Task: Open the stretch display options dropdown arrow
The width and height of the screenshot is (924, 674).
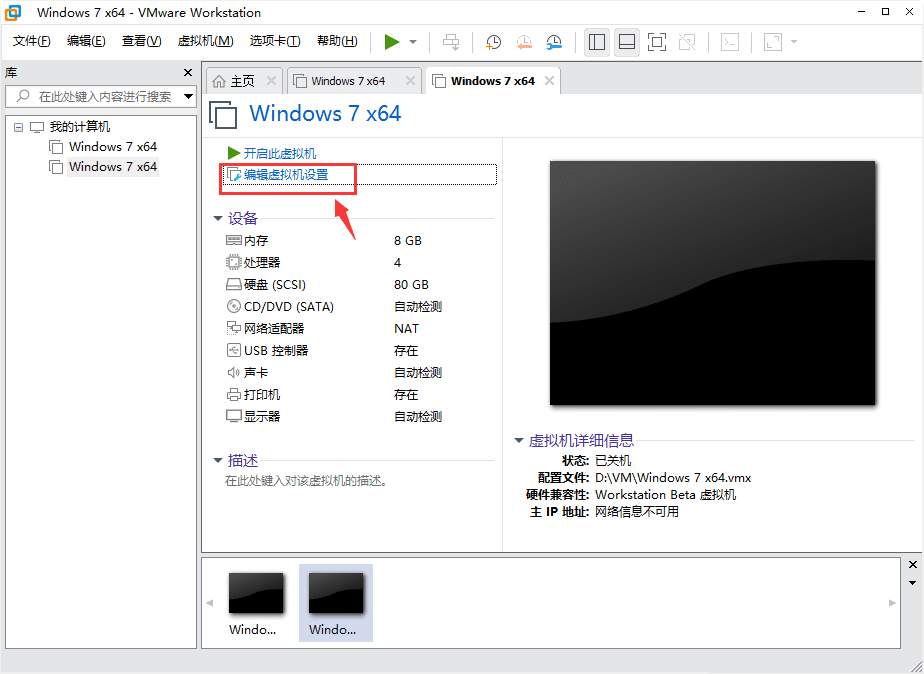Action: click(794, 42)
